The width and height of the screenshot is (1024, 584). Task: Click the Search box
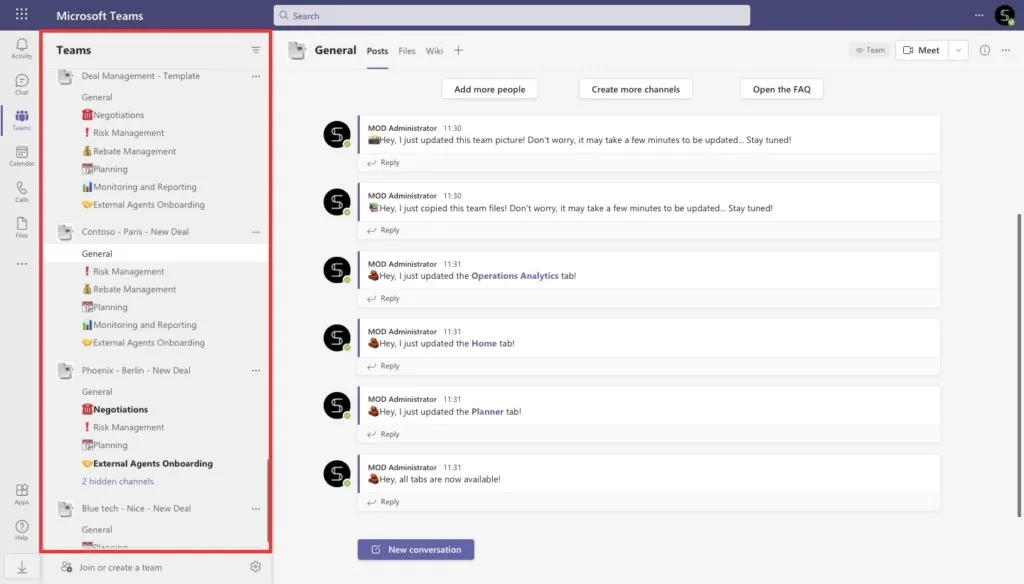pos(511,16)
